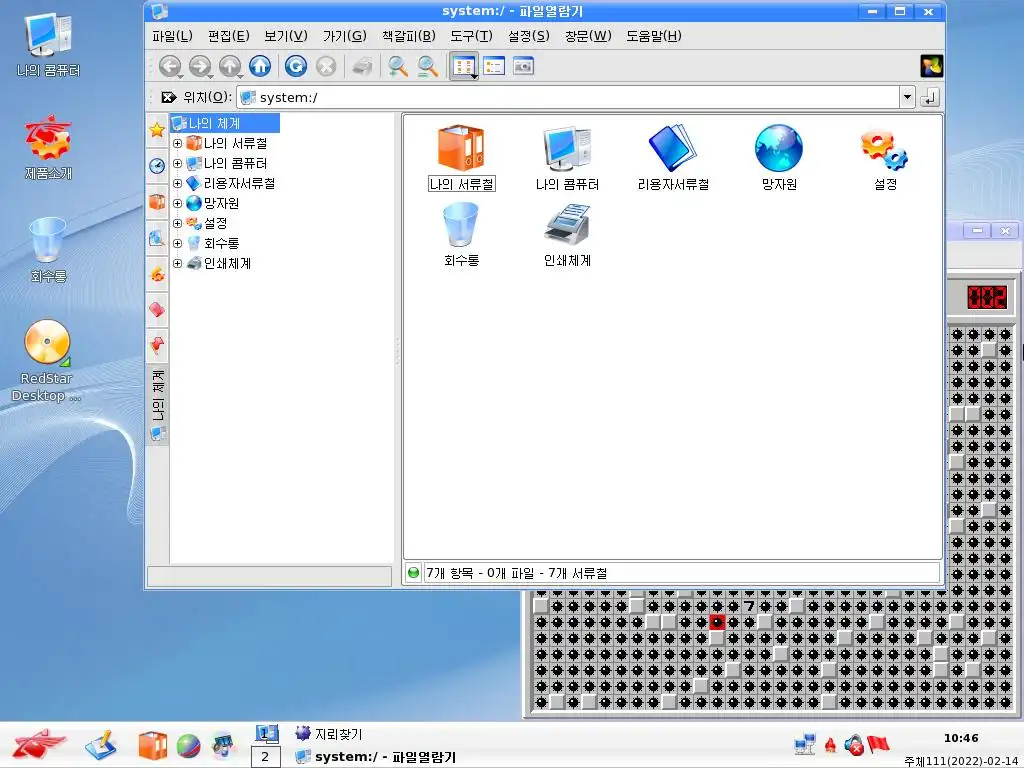Switch to detailed list view
Screen dimensions: 1024x768
[x=494, y=66]
